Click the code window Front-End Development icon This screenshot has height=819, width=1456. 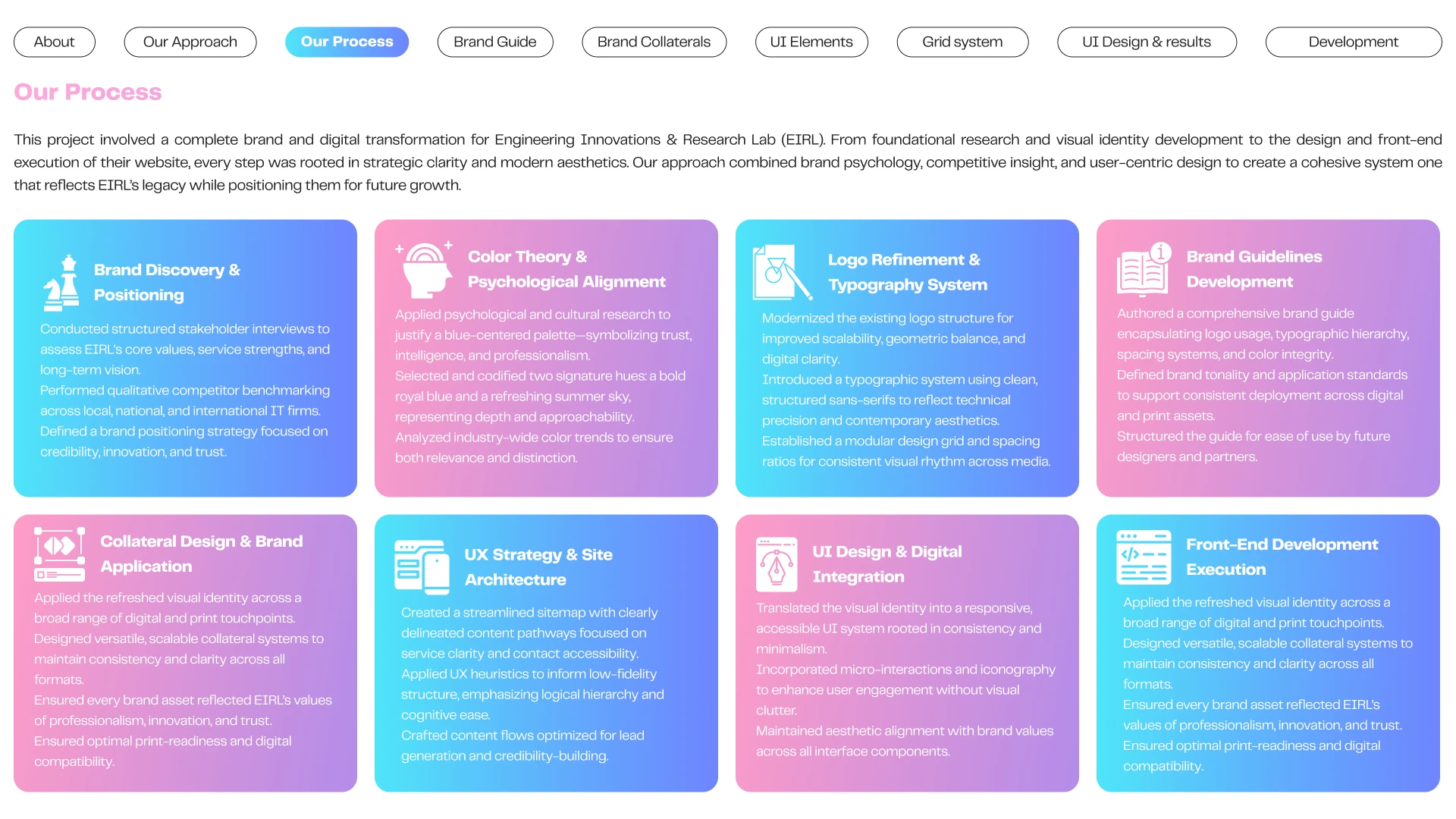point(1144,557)
